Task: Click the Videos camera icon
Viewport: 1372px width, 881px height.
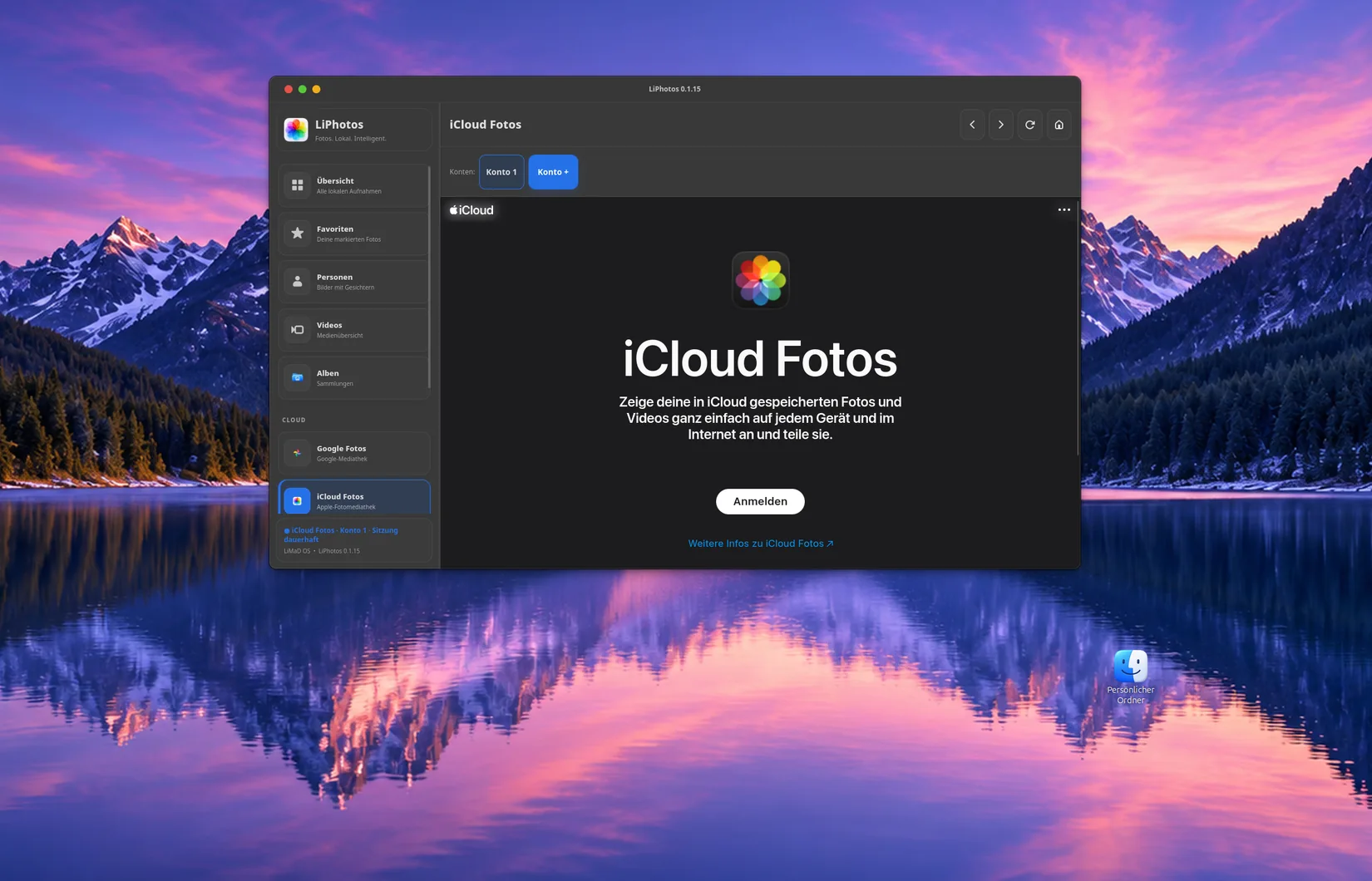Action: [x=297, y=330]
